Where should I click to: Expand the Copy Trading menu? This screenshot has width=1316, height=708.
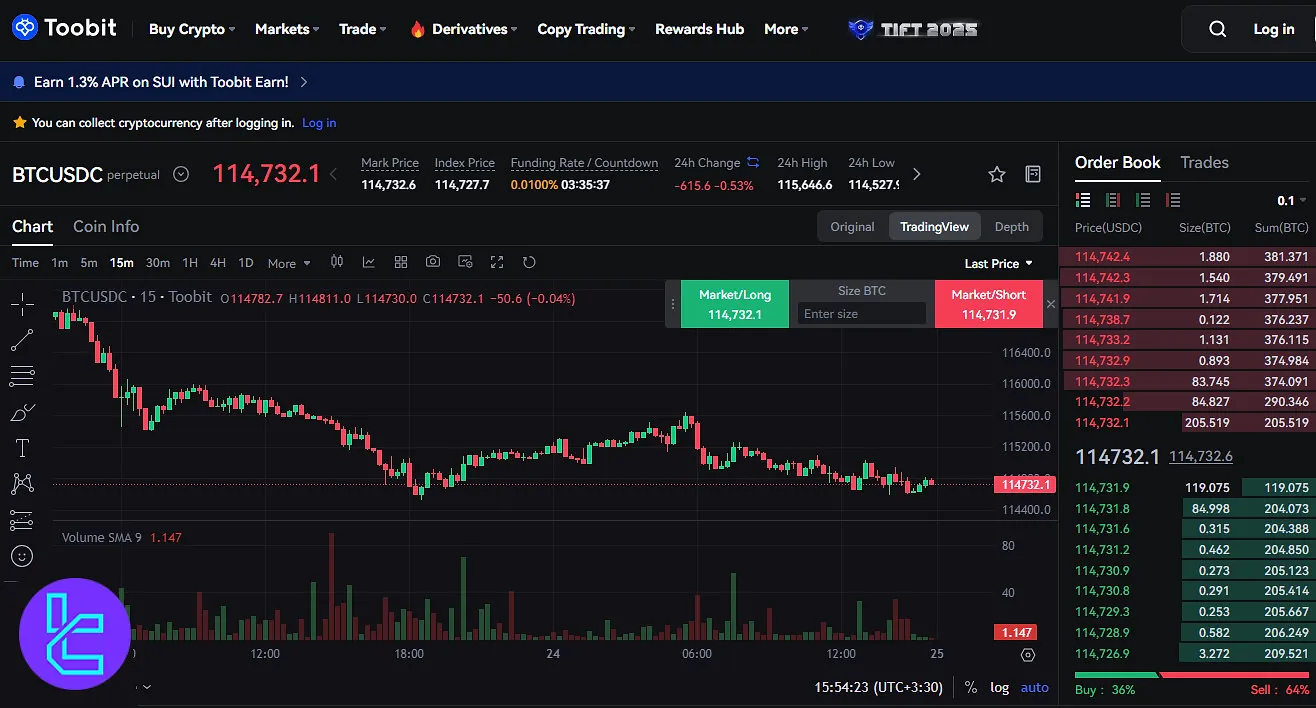pos(587,29)
